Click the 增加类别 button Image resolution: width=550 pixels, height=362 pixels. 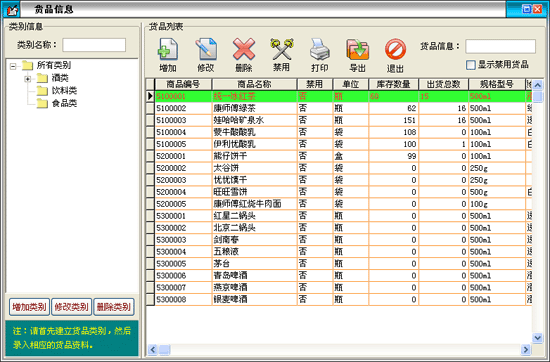pos(29,307)
